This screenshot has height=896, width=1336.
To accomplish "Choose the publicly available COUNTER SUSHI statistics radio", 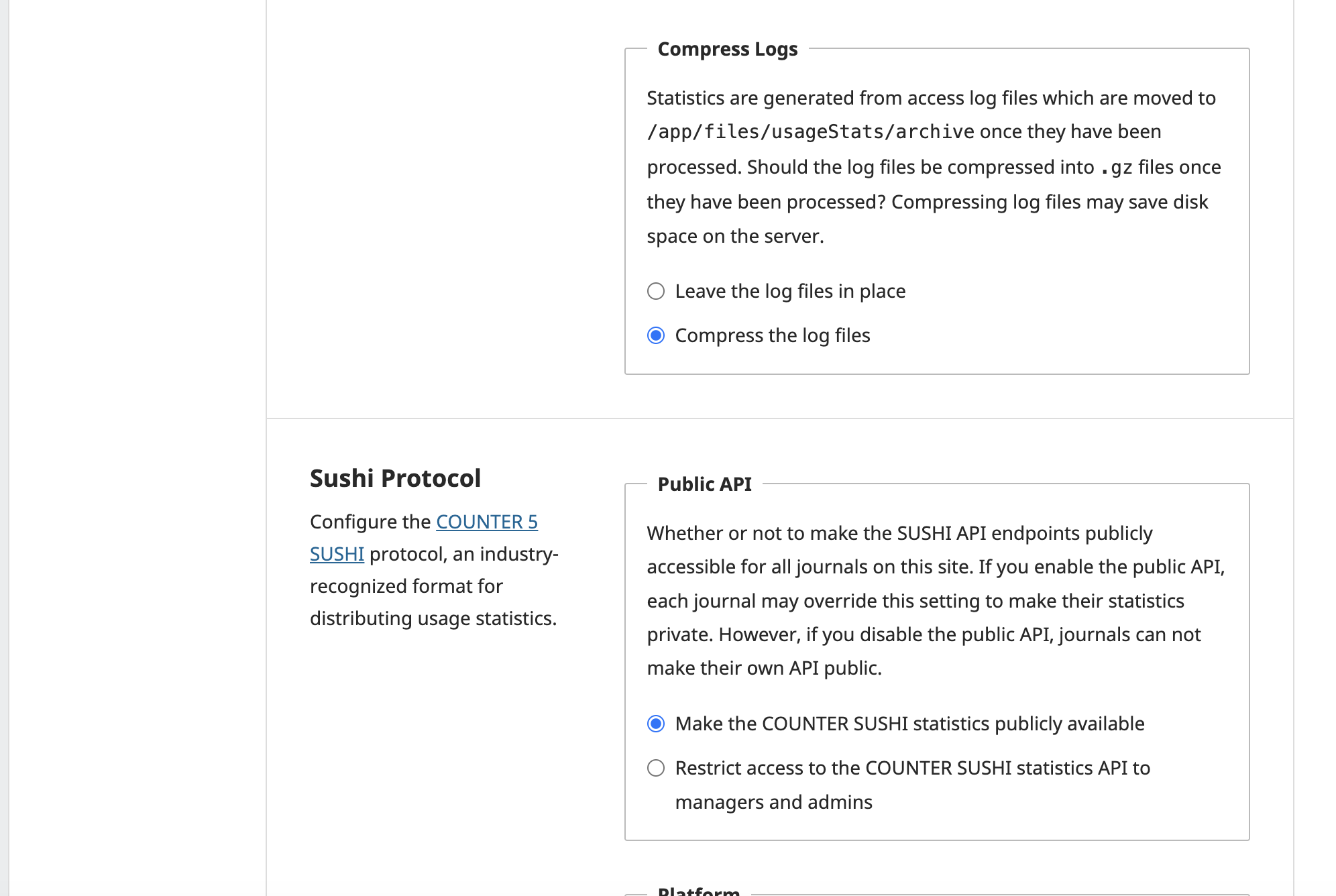I will point(656,724).
